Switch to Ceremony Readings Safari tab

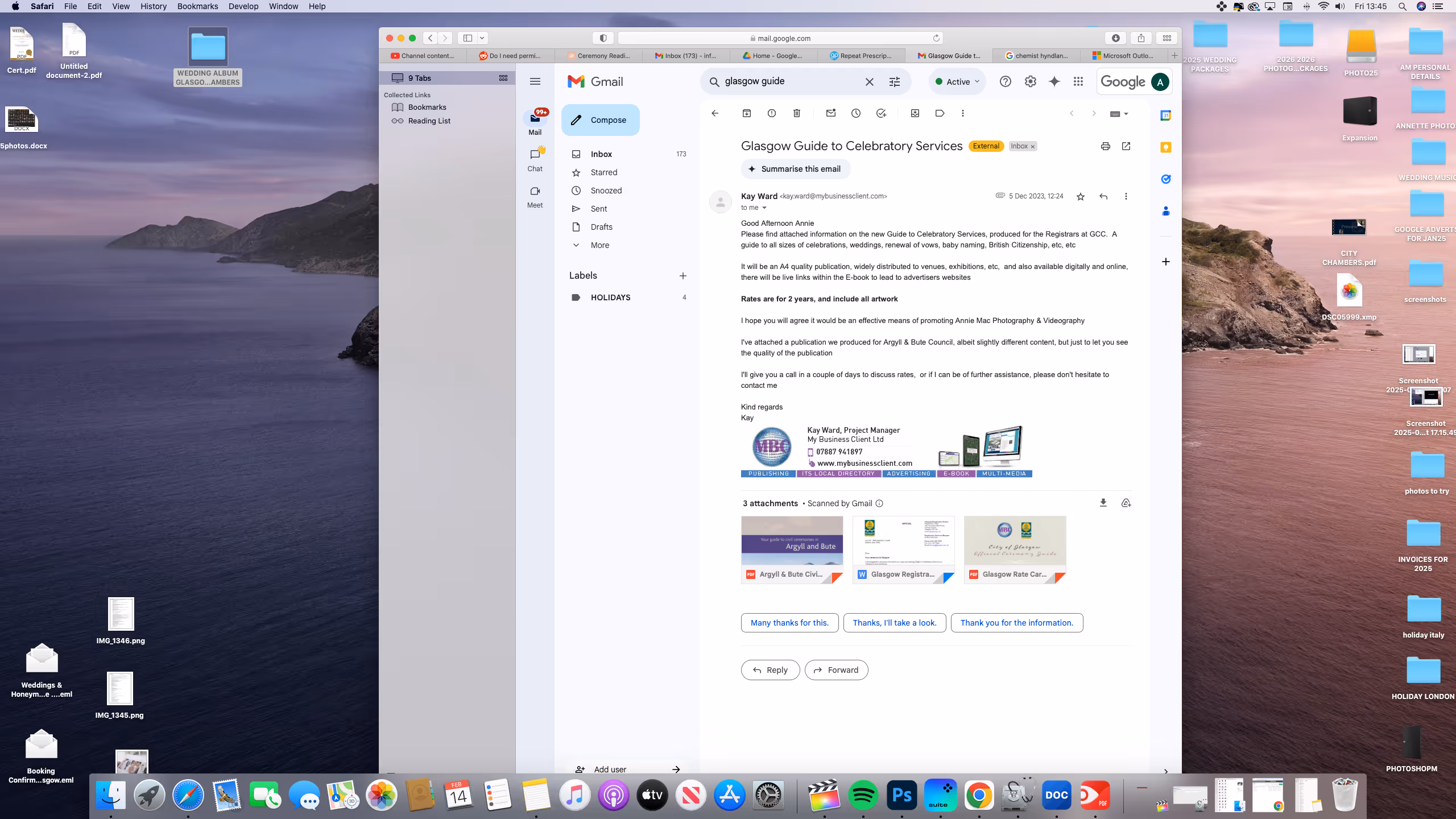[x=602, y=55]
